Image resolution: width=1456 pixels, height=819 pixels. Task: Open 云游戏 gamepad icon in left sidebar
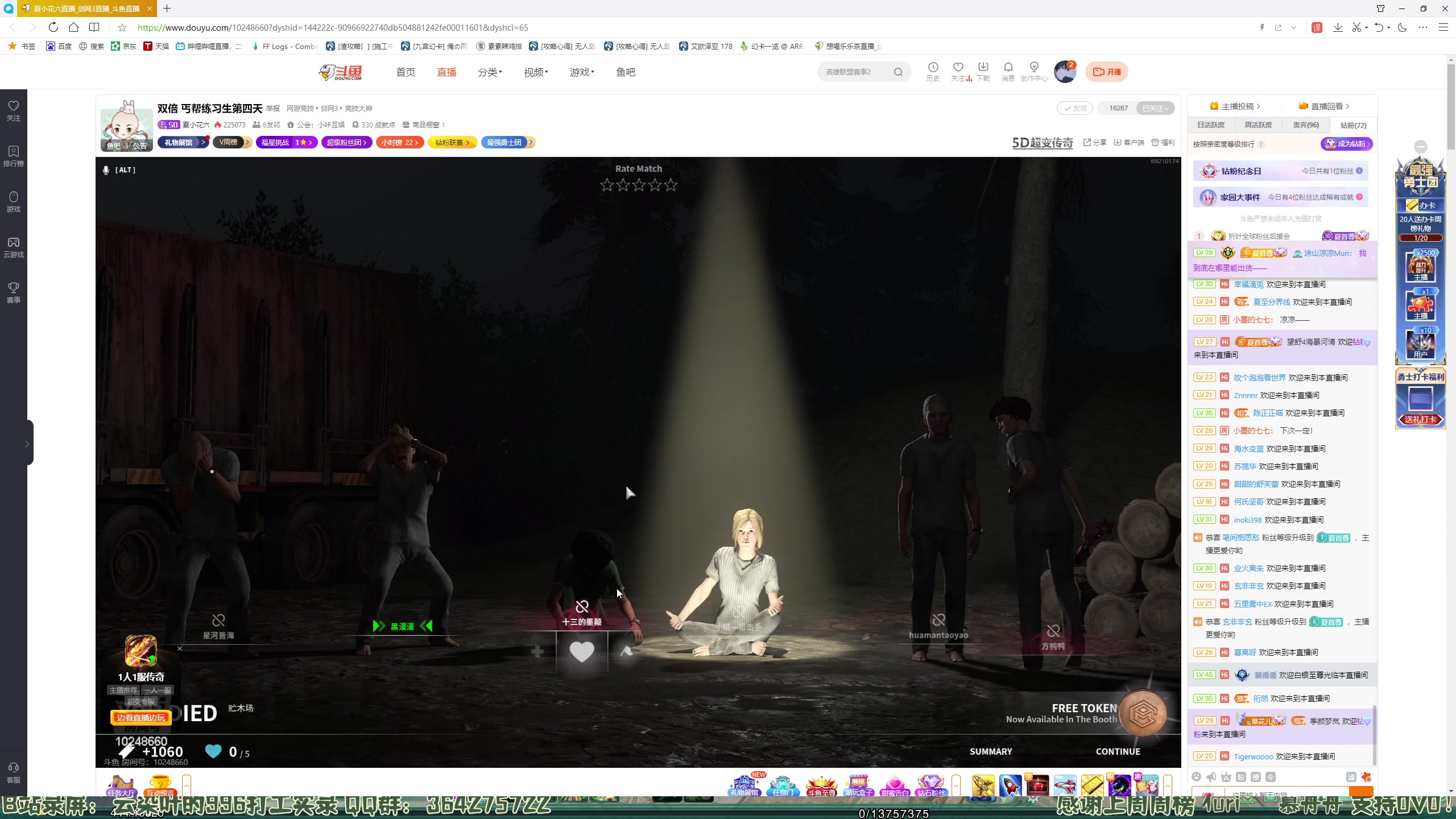[14, 247]
